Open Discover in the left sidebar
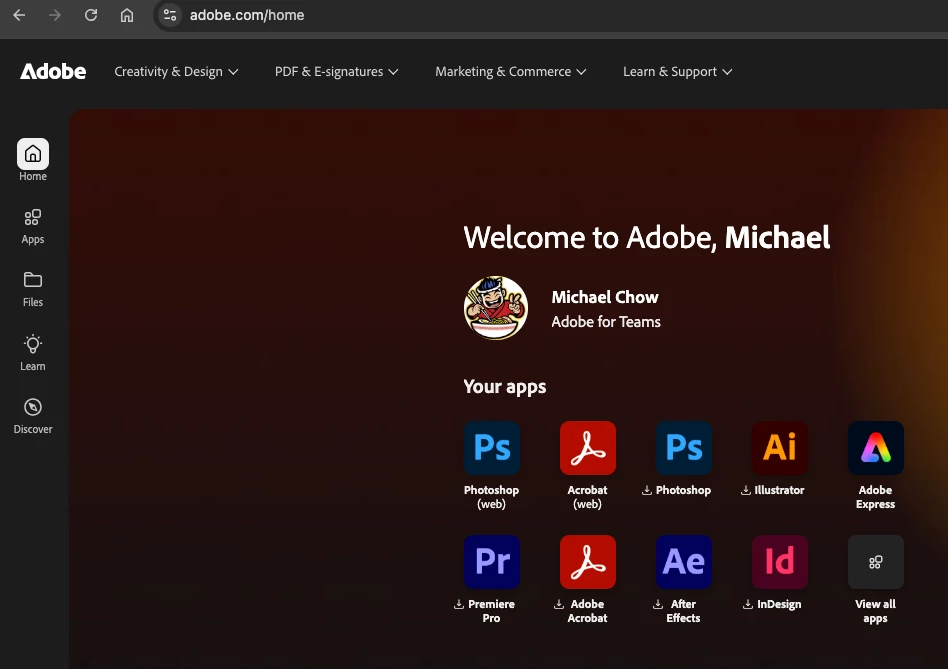Viewport: 948px width, 669px height. (x=33, y=416)
